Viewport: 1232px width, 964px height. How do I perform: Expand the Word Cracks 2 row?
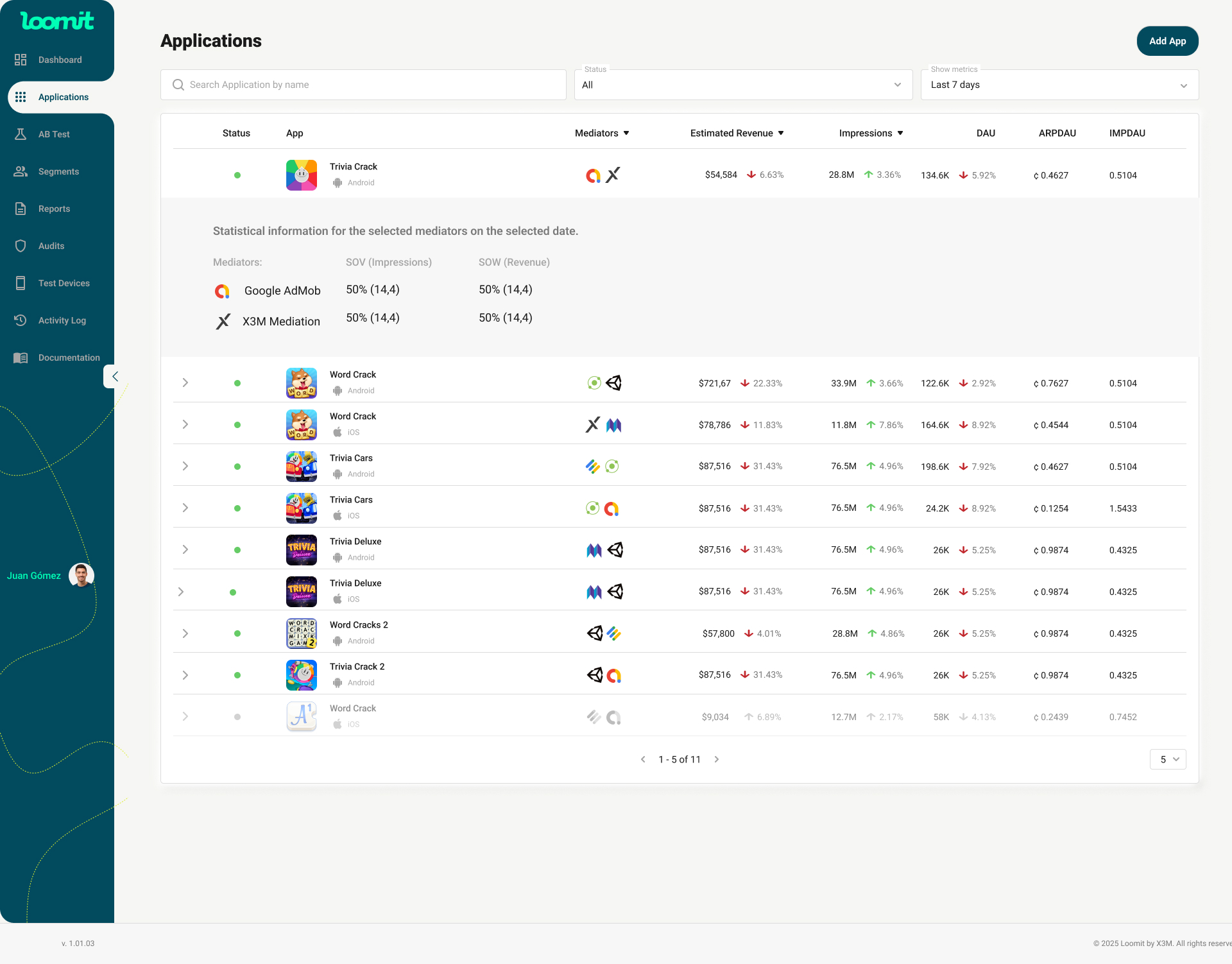[x=185, y=633]
